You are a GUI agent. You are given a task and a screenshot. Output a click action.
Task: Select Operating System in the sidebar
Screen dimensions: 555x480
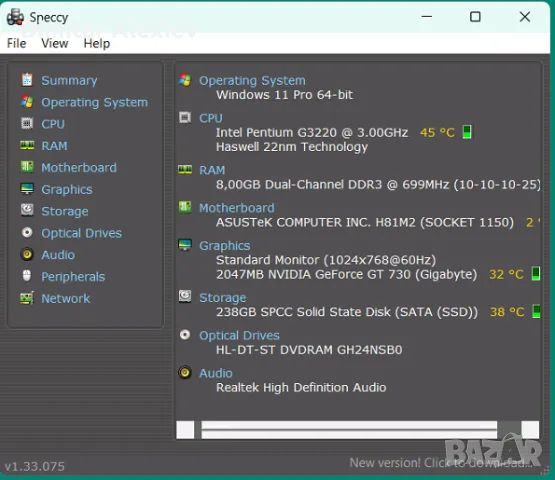click(x=94, y=102)
